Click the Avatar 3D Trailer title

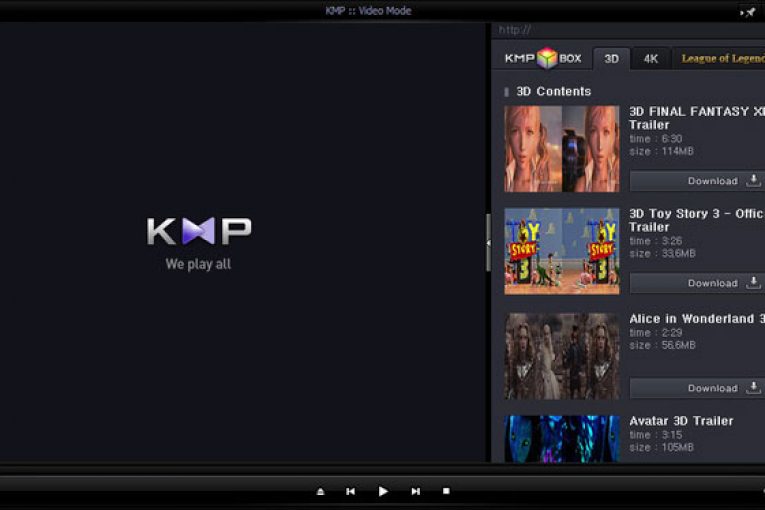pos(681,421)
